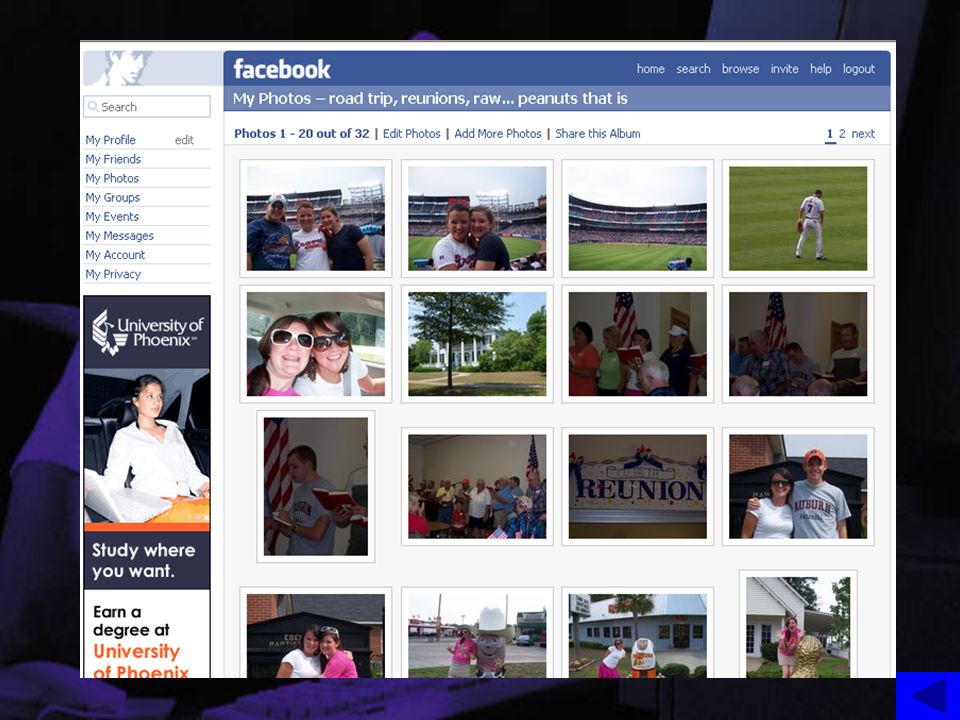Go to My Profile

coord(110,140)
